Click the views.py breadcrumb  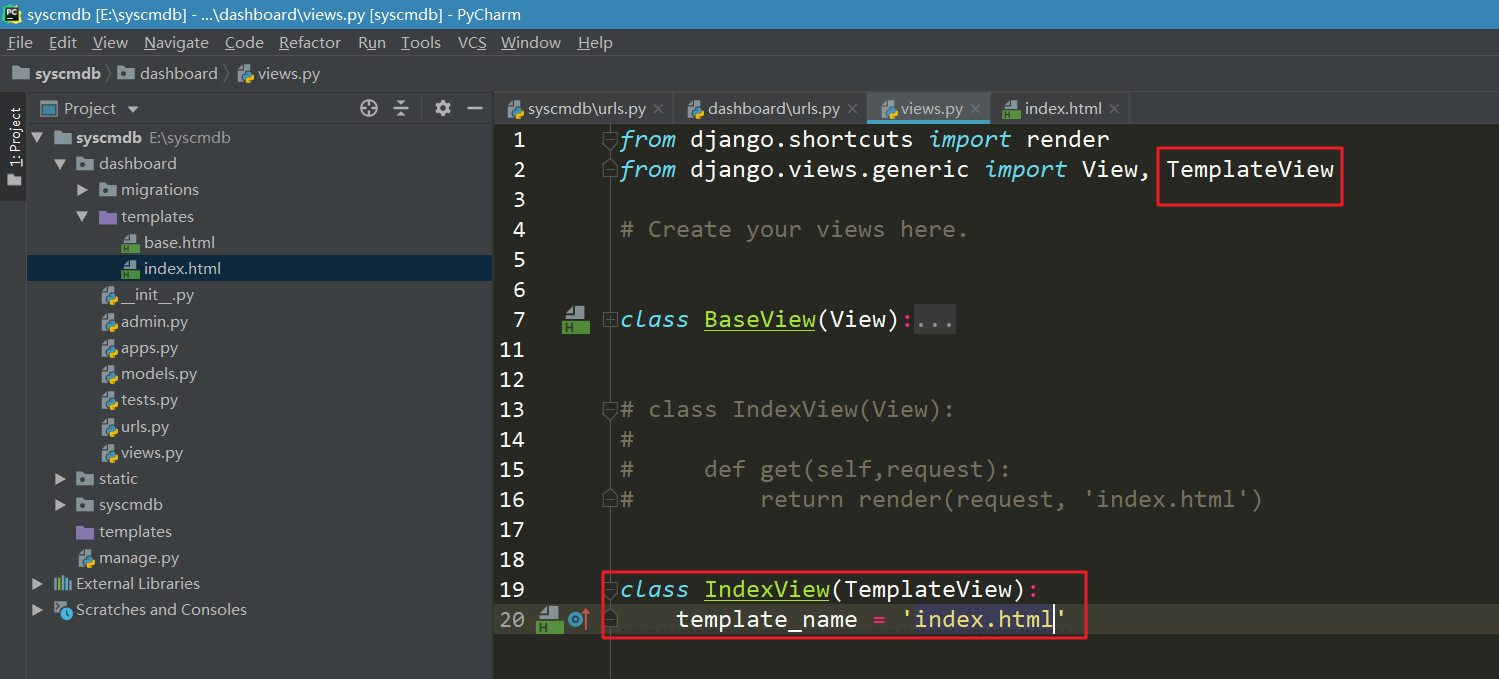pyautogui.click(x=279, y=73)
